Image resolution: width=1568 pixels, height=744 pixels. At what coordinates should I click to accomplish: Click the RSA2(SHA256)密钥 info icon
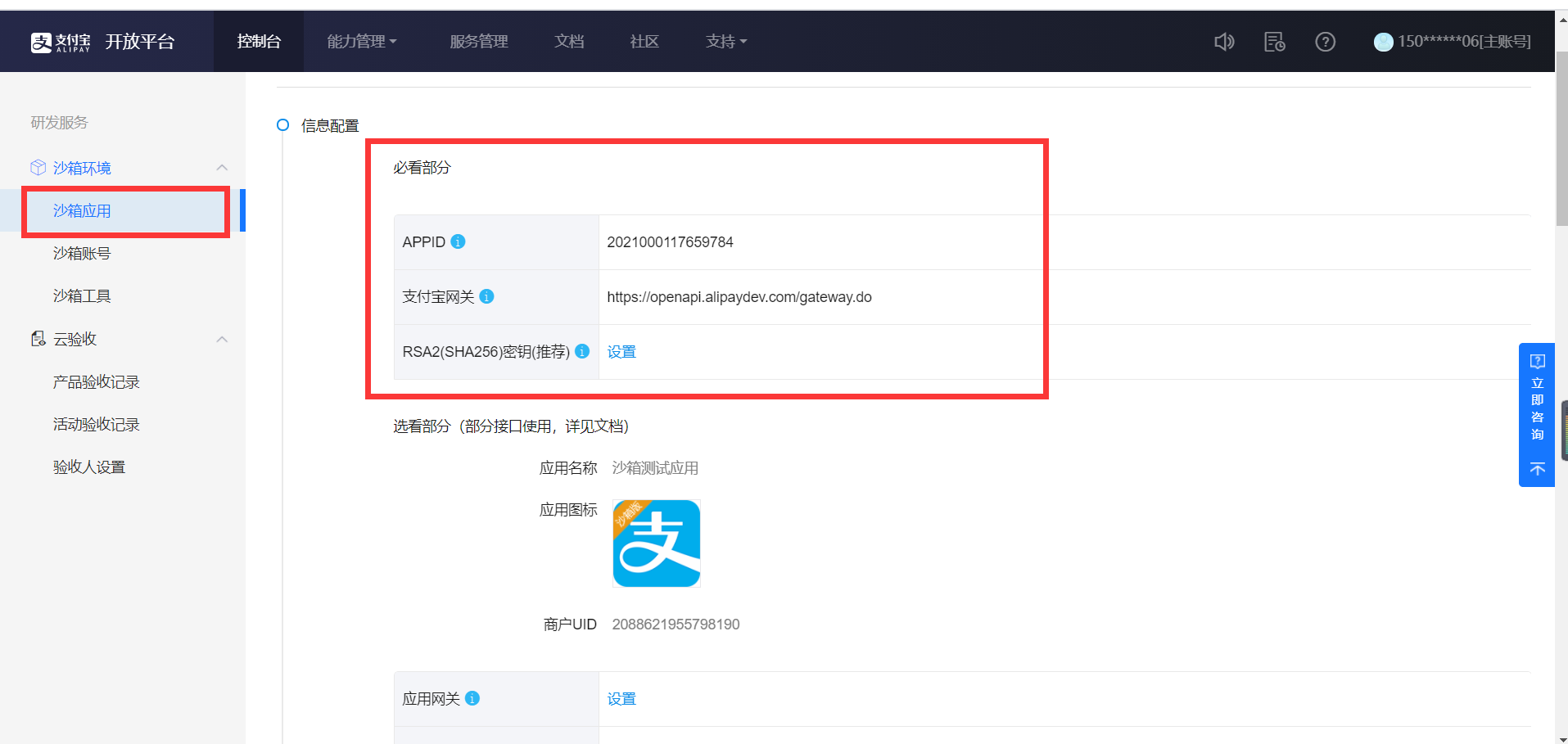pos(582,351)
